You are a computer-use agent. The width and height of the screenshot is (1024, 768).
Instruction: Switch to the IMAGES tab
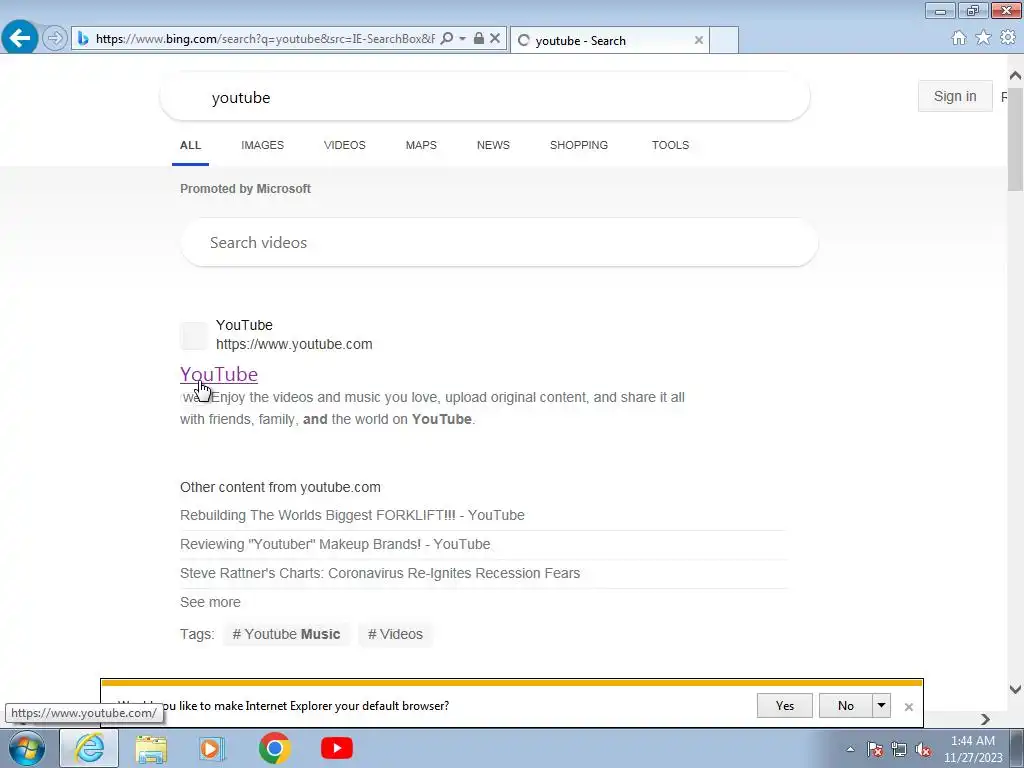(263, 145)
